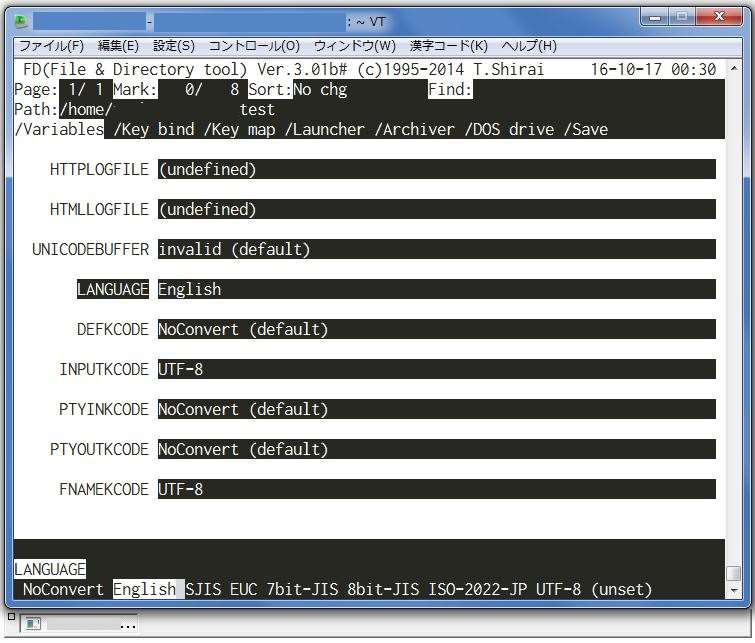755x643 pixels.
Task: Click the scrollbar up arrow
Action: [734, 69]
